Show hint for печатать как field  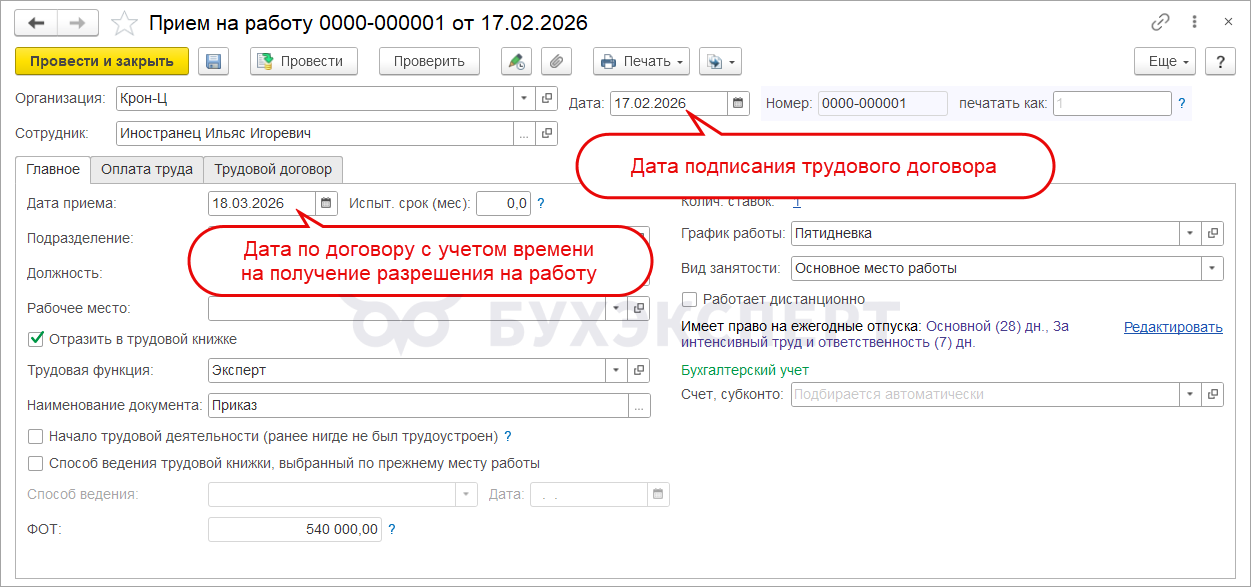pos(1182,103)
